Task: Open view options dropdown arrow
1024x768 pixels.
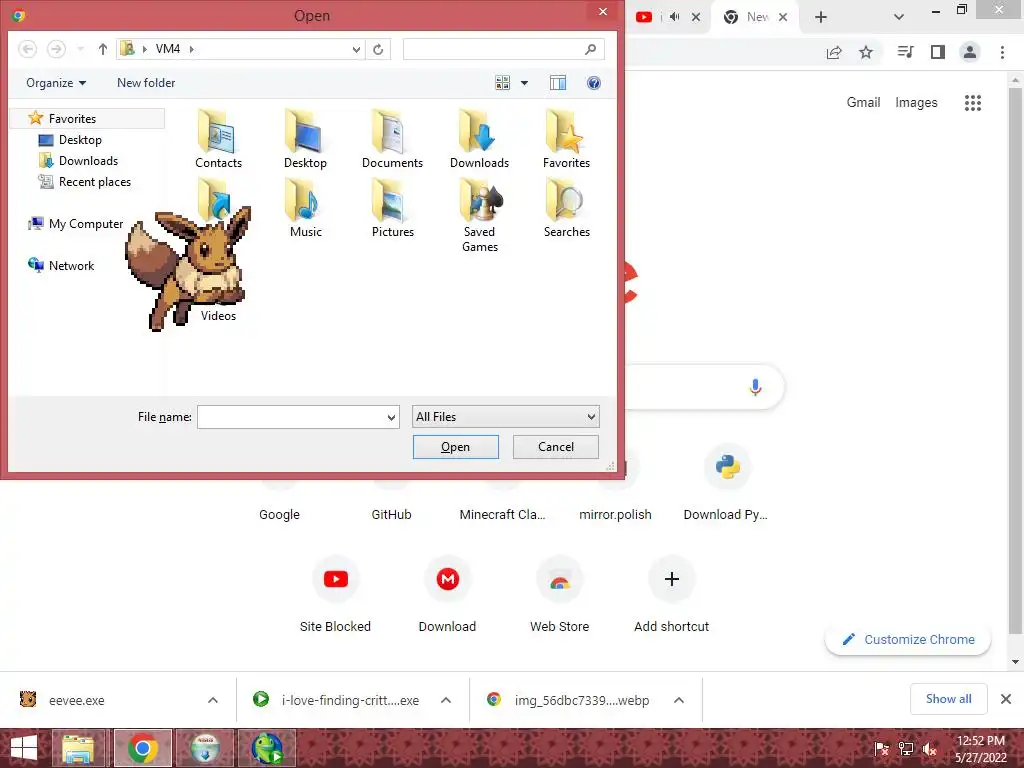Action: pyautogui.click(x=524, y=83)
